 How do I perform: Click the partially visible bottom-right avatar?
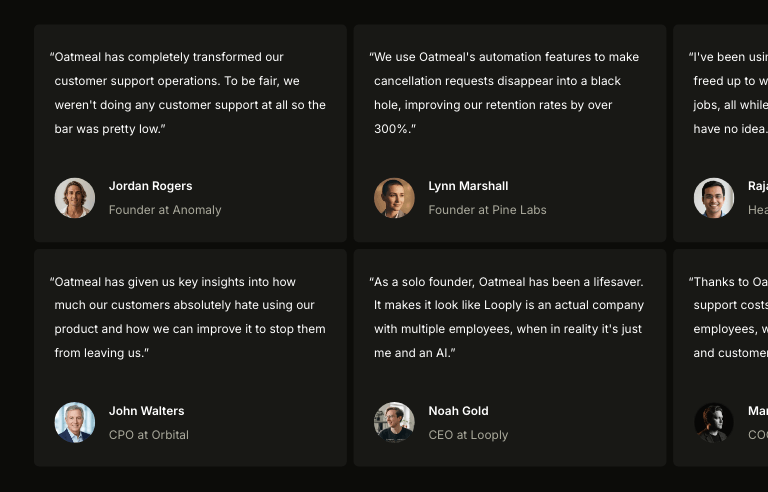coord(714,423)
